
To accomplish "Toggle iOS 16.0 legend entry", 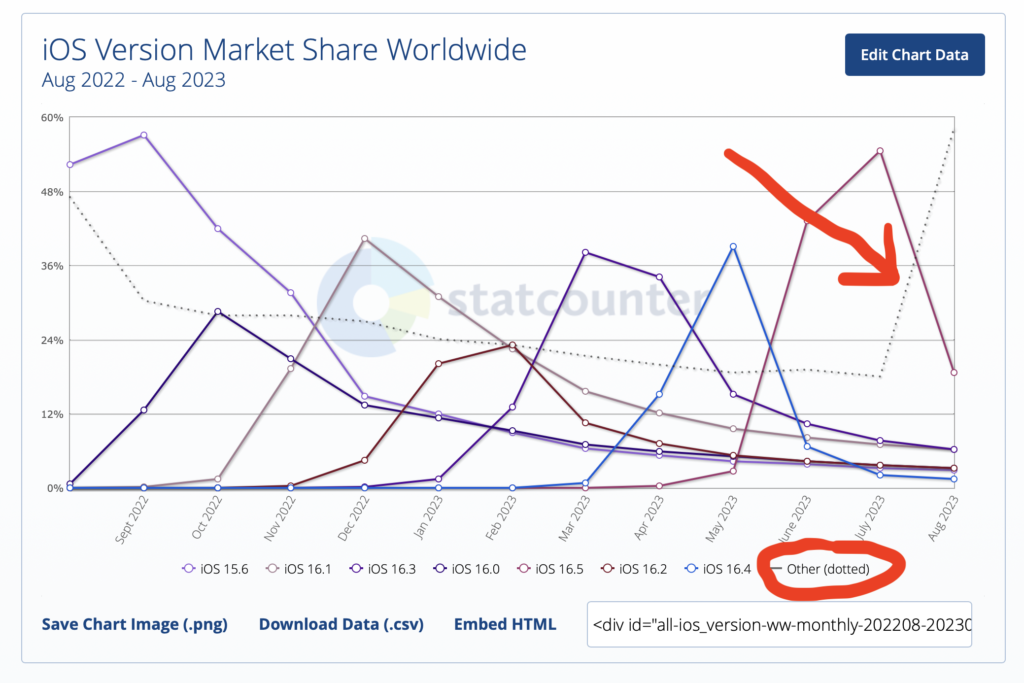I will 467,569.
